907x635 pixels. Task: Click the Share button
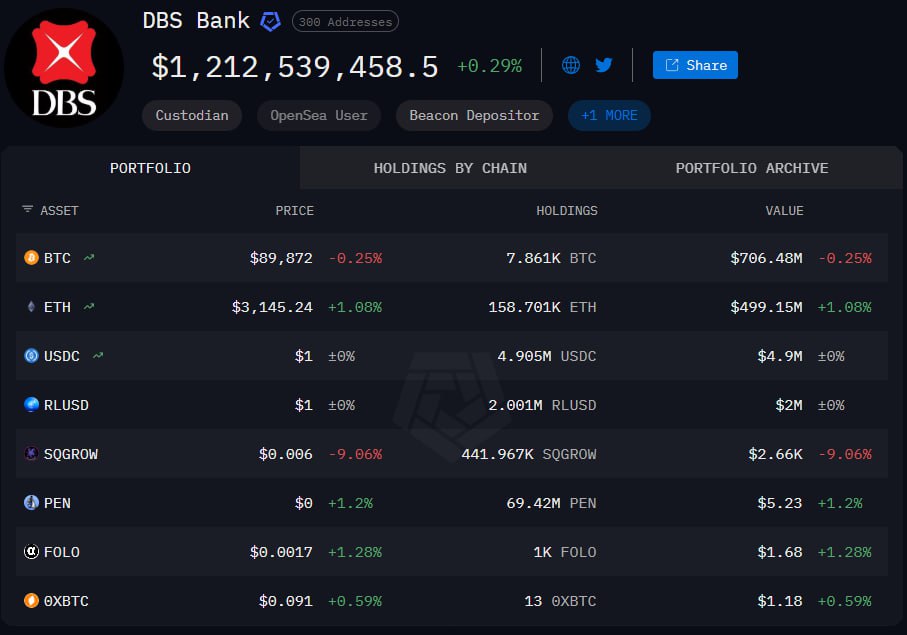click(695, 65)
